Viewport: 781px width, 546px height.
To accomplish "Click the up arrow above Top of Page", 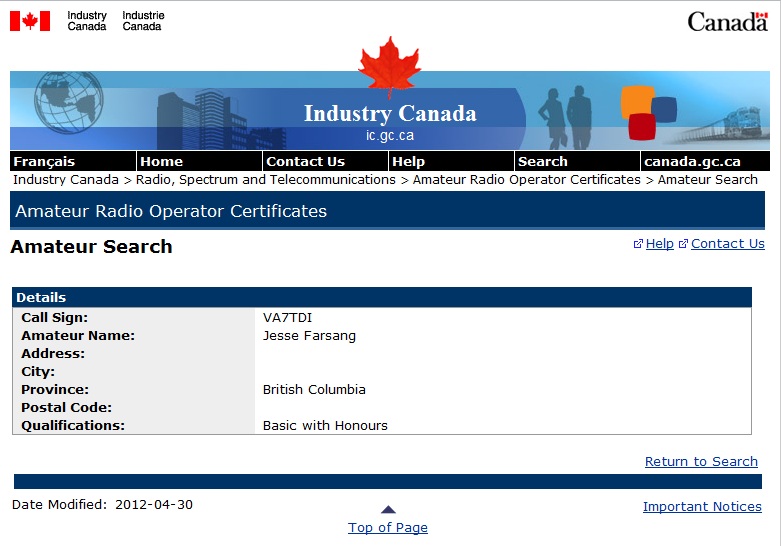I will pos(388,509).
